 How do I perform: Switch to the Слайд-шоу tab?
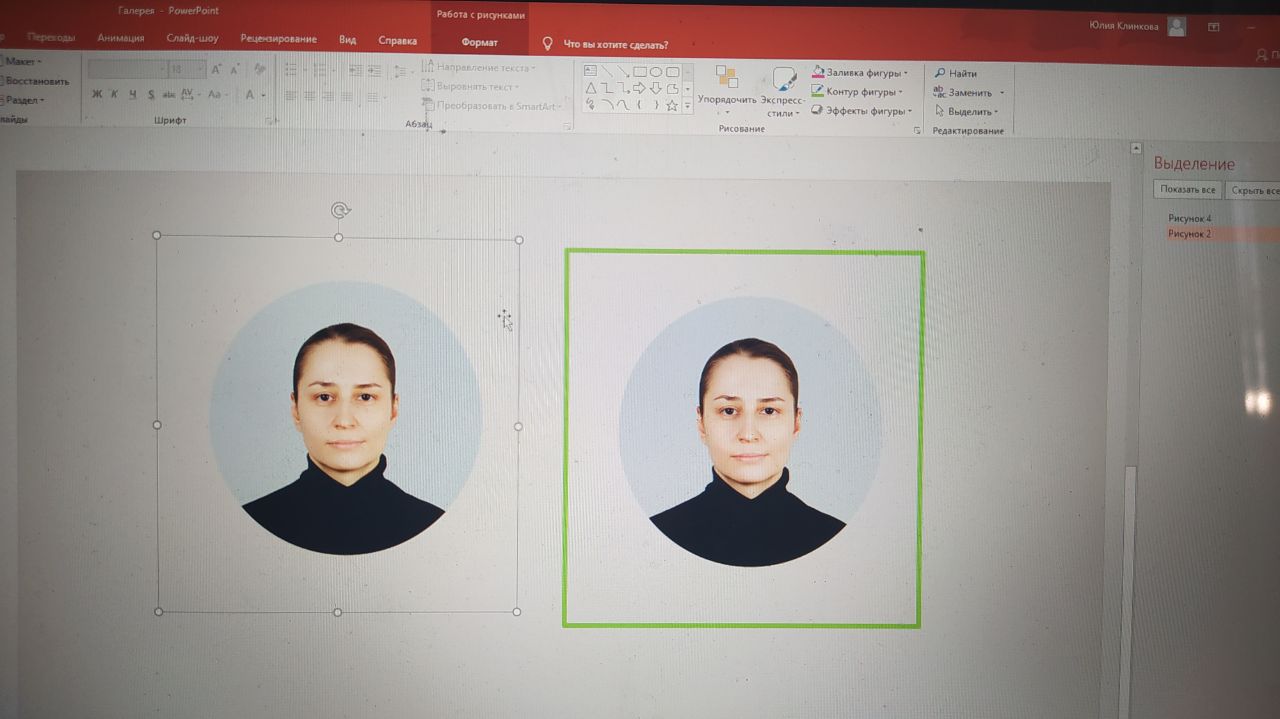[193, 39]
